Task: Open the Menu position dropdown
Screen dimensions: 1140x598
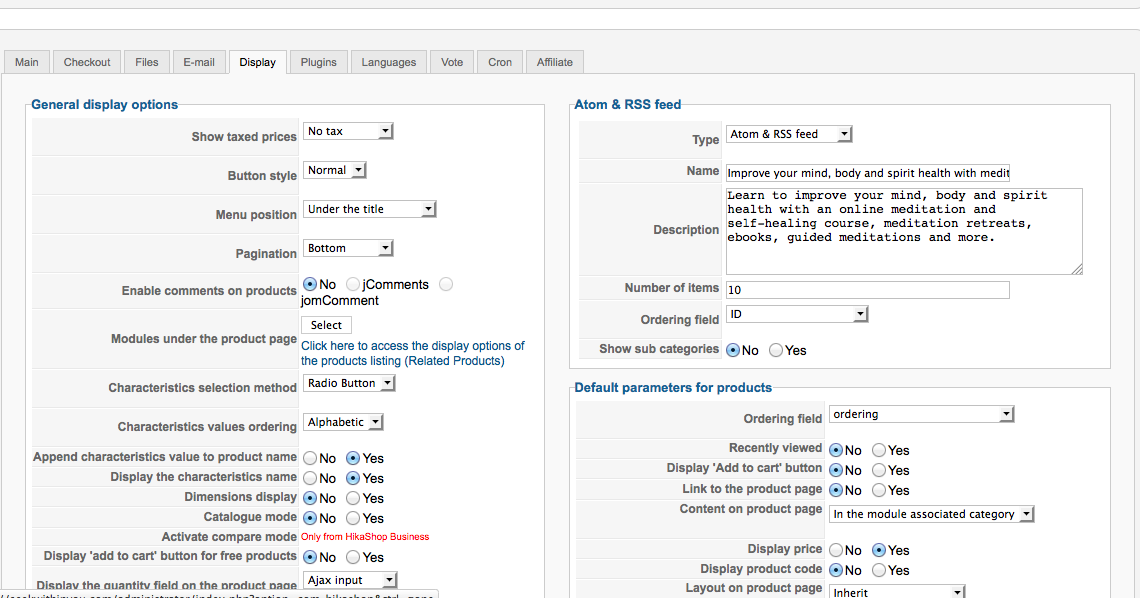Action: [369, 209]
